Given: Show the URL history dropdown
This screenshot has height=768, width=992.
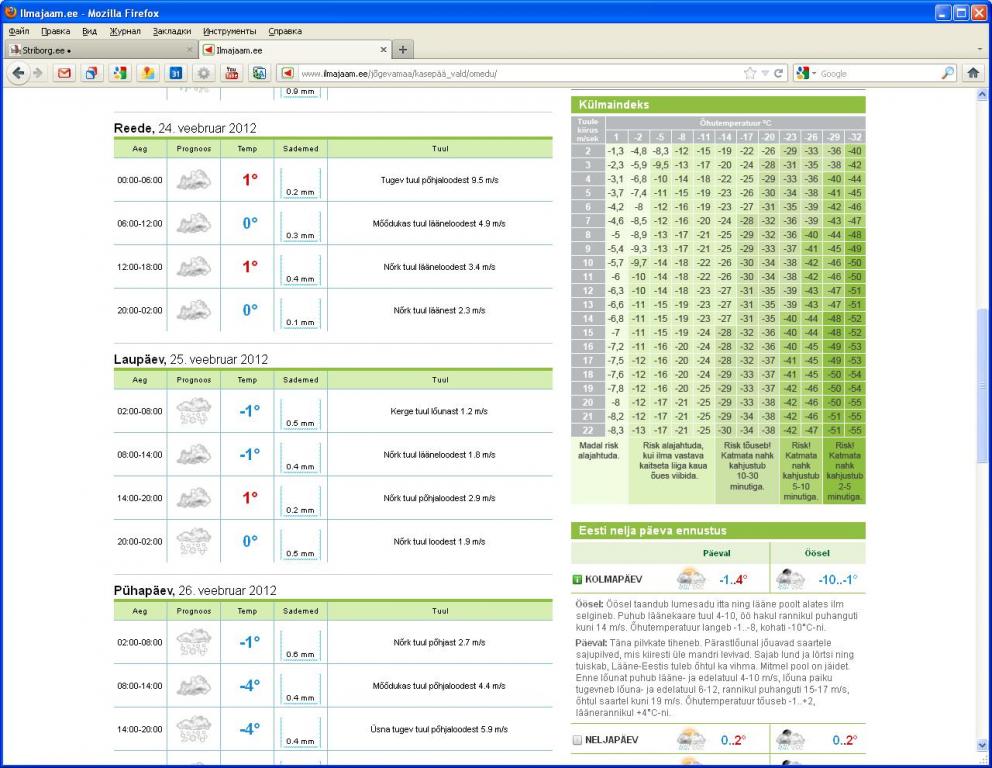Looking at the screenshot, I should tap(765, 73).
